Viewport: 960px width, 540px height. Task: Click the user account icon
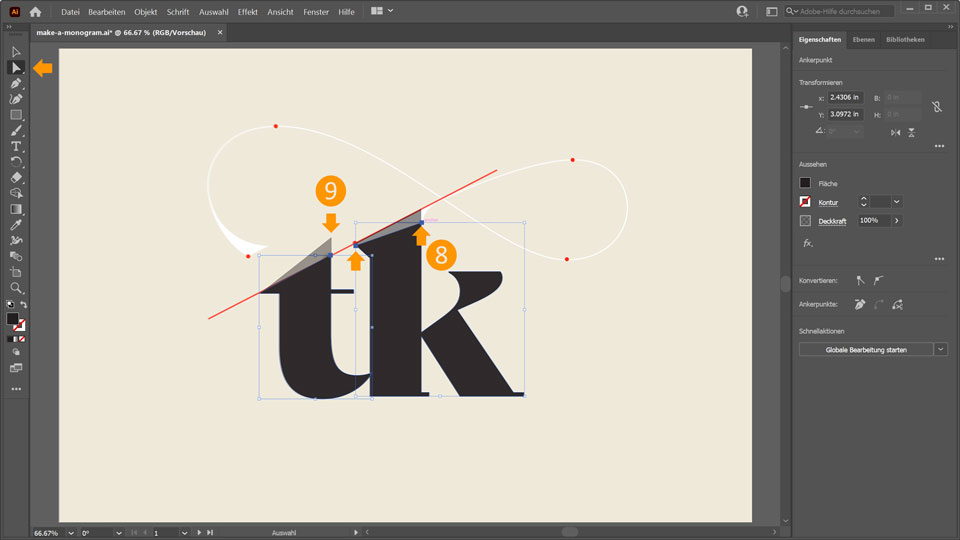(742, 11)
